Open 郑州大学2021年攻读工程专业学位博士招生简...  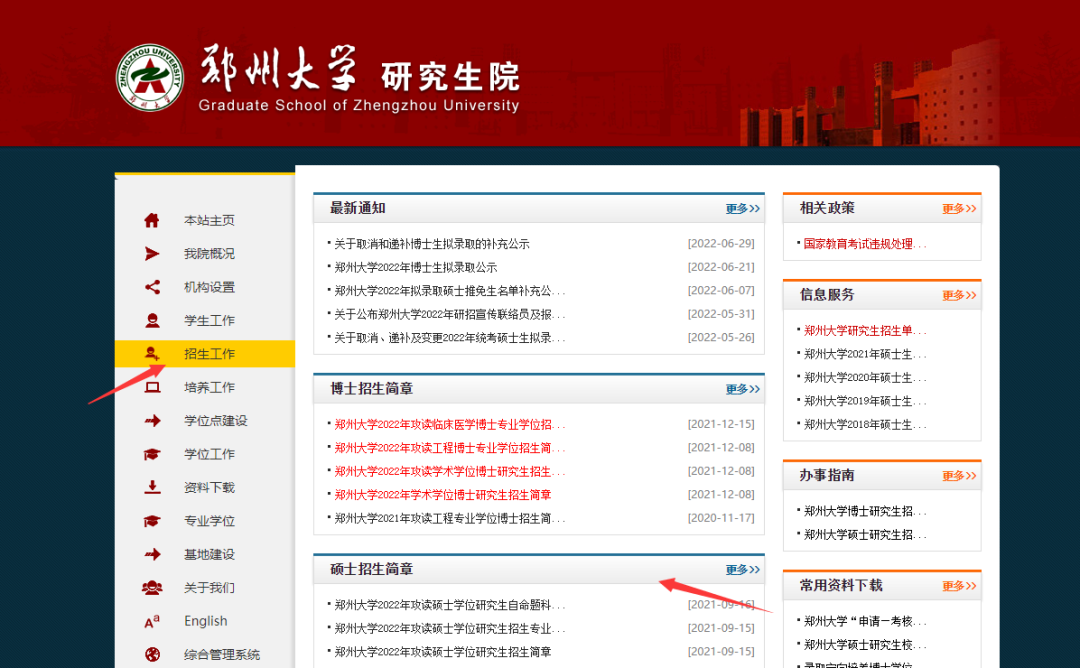point(449,518)
